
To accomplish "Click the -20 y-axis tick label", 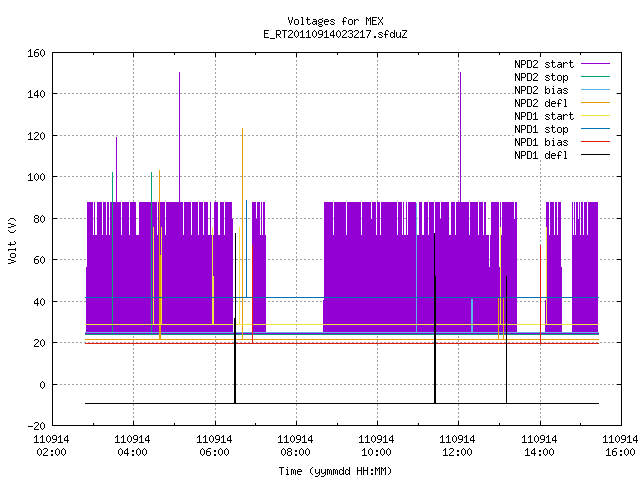I will coord(36,426).
